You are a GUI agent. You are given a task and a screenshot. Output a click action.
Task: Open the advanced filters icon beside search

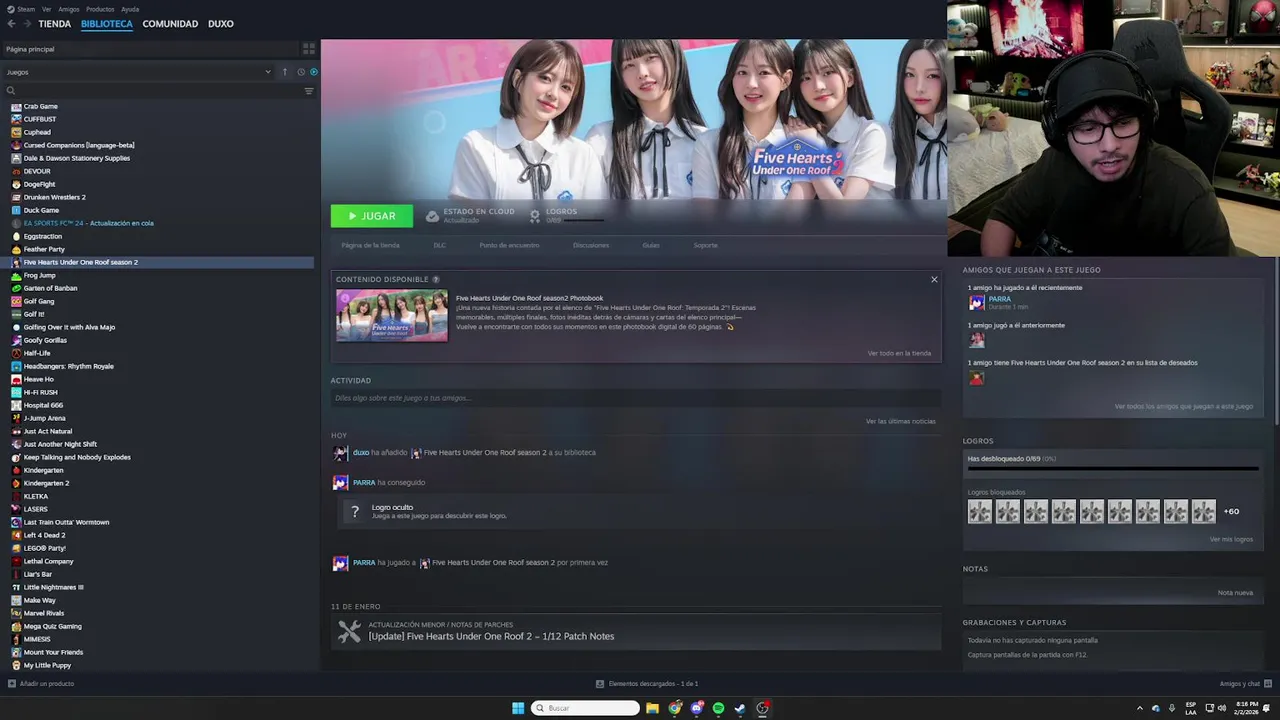309,91
